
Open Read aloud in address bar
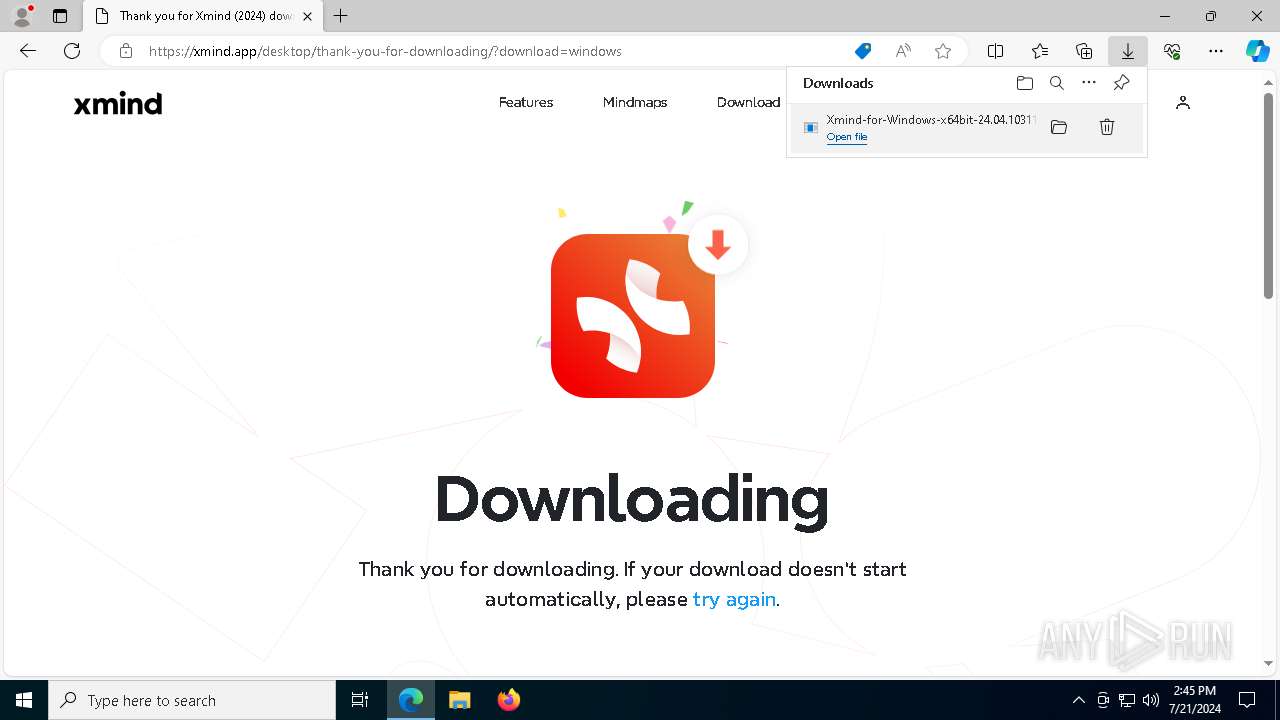(903, 51)
